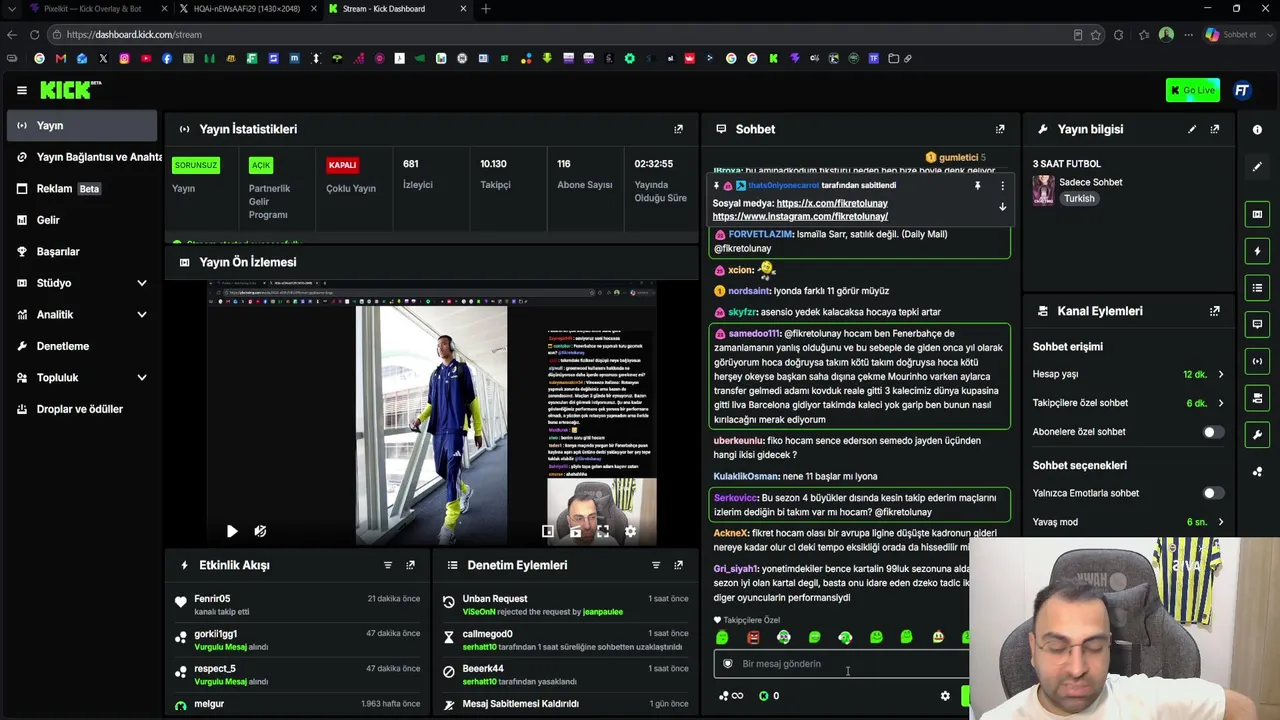Open FT profile avatar menu

1242,90
